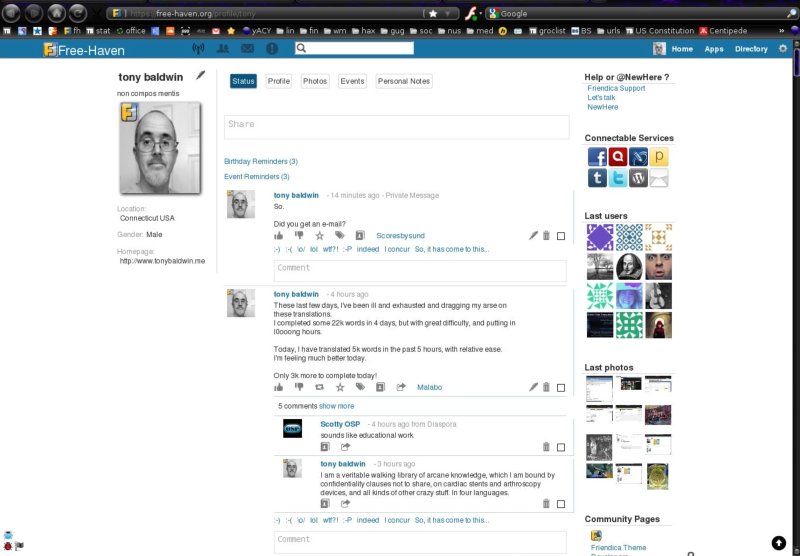Like the 'Did you get an e-mail?' post

[279, 236]
